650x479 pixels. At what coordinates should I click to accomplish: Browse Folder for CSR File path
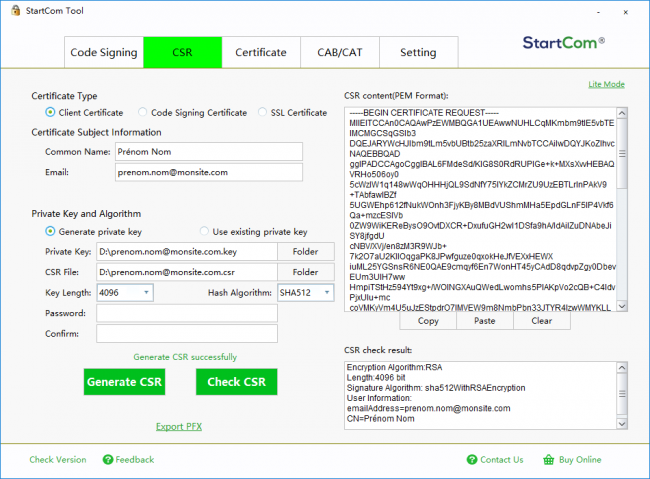(306, 272)
